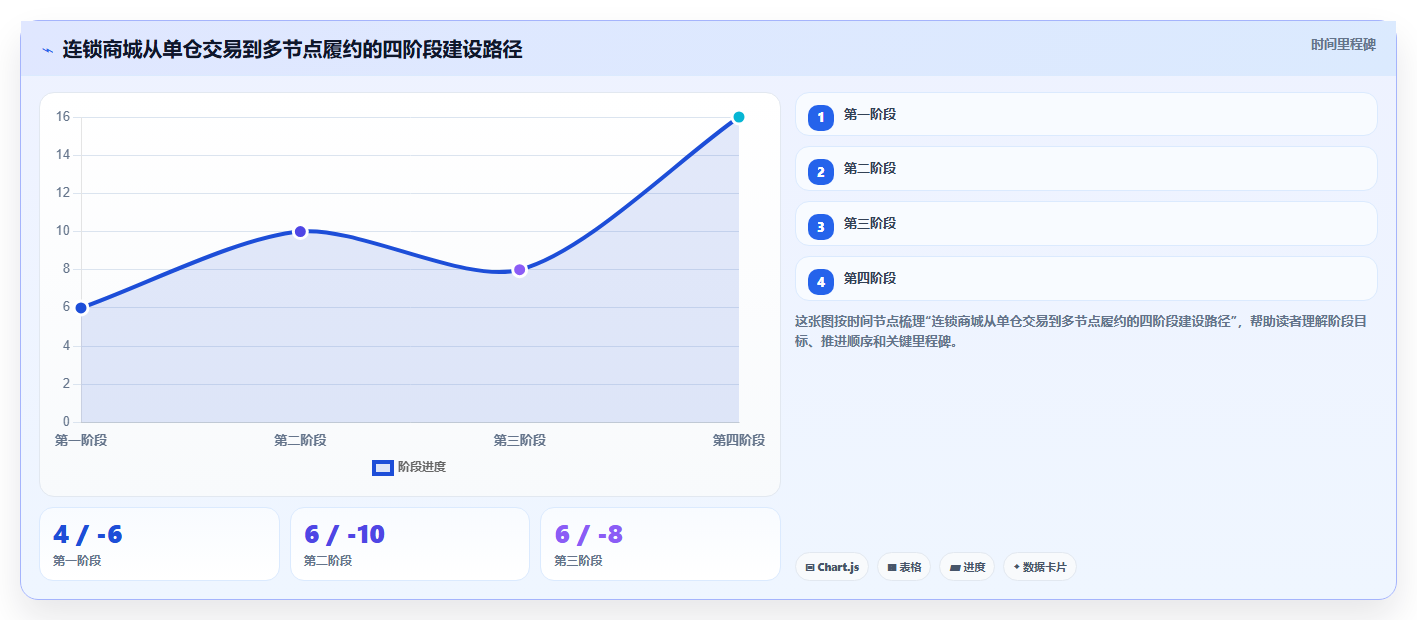Click the number 1 stage badge
Viewport: 1417px width, 620px height.
821,117
